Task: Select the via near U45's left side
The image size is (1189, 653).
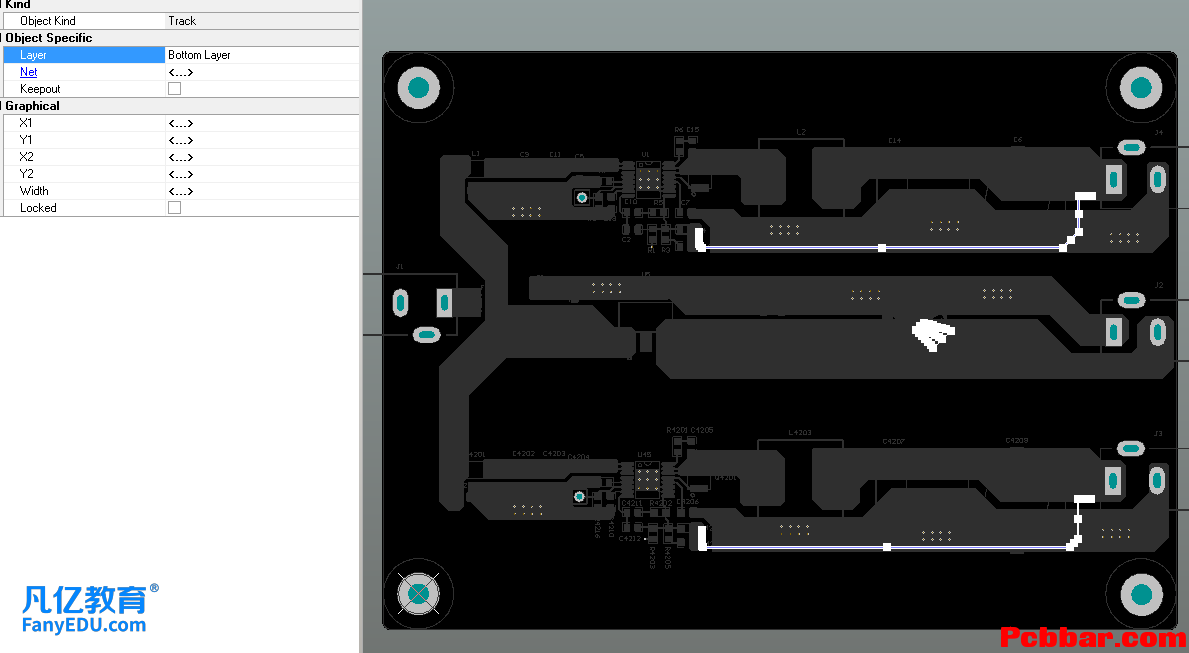Action: [579, 496]
